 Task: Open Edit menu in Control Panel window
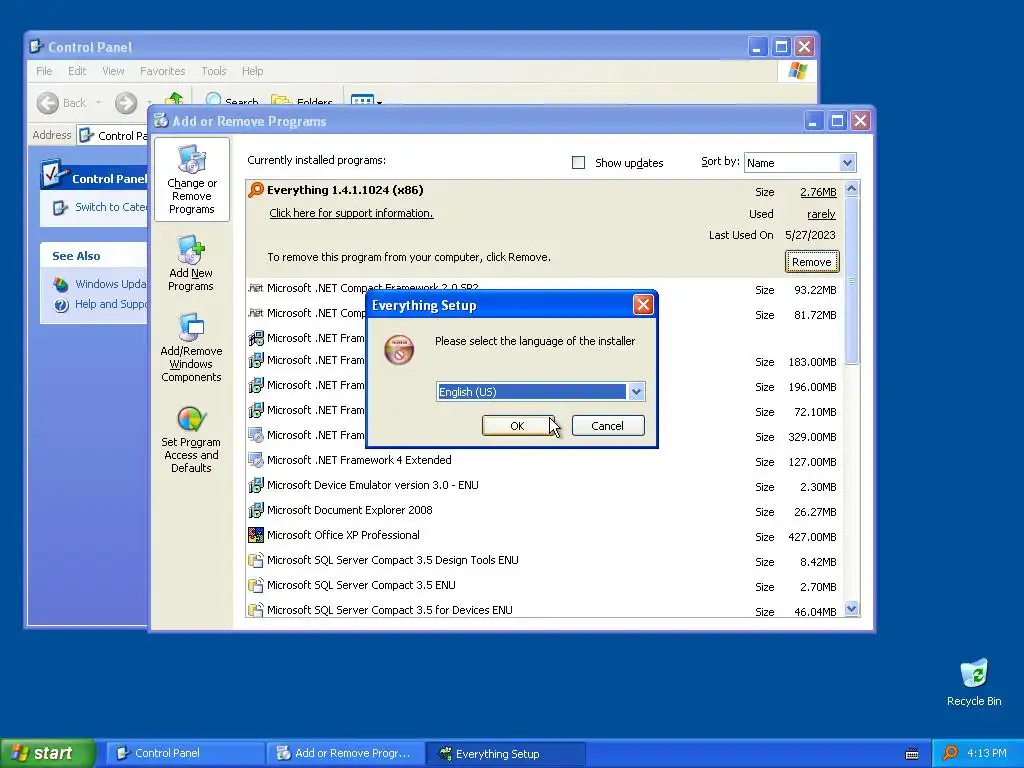(77, 71)
